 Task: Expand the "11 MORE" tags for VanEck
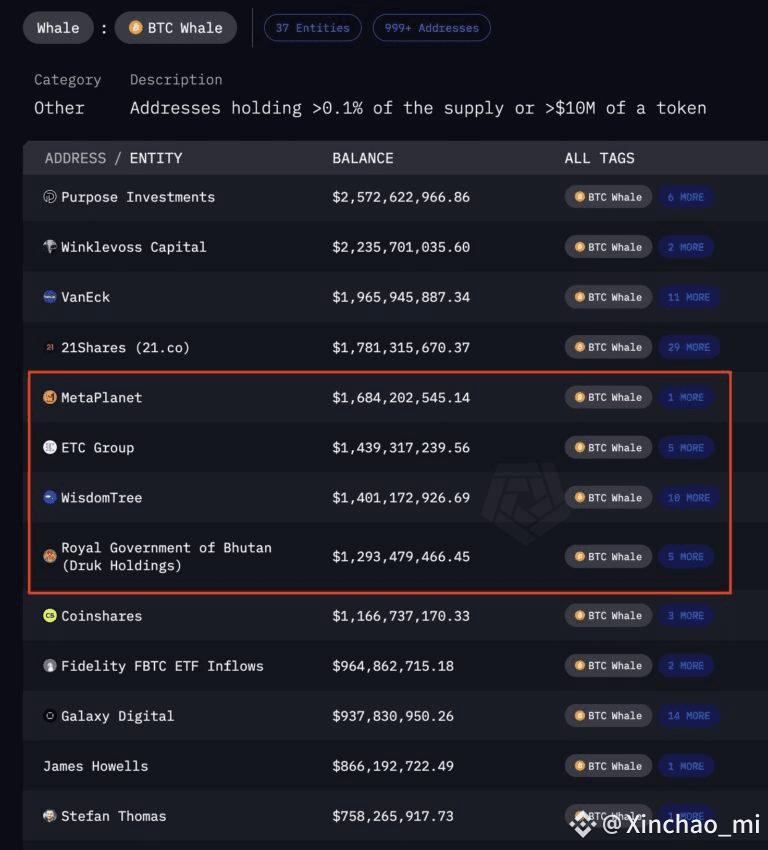point(688,297)
